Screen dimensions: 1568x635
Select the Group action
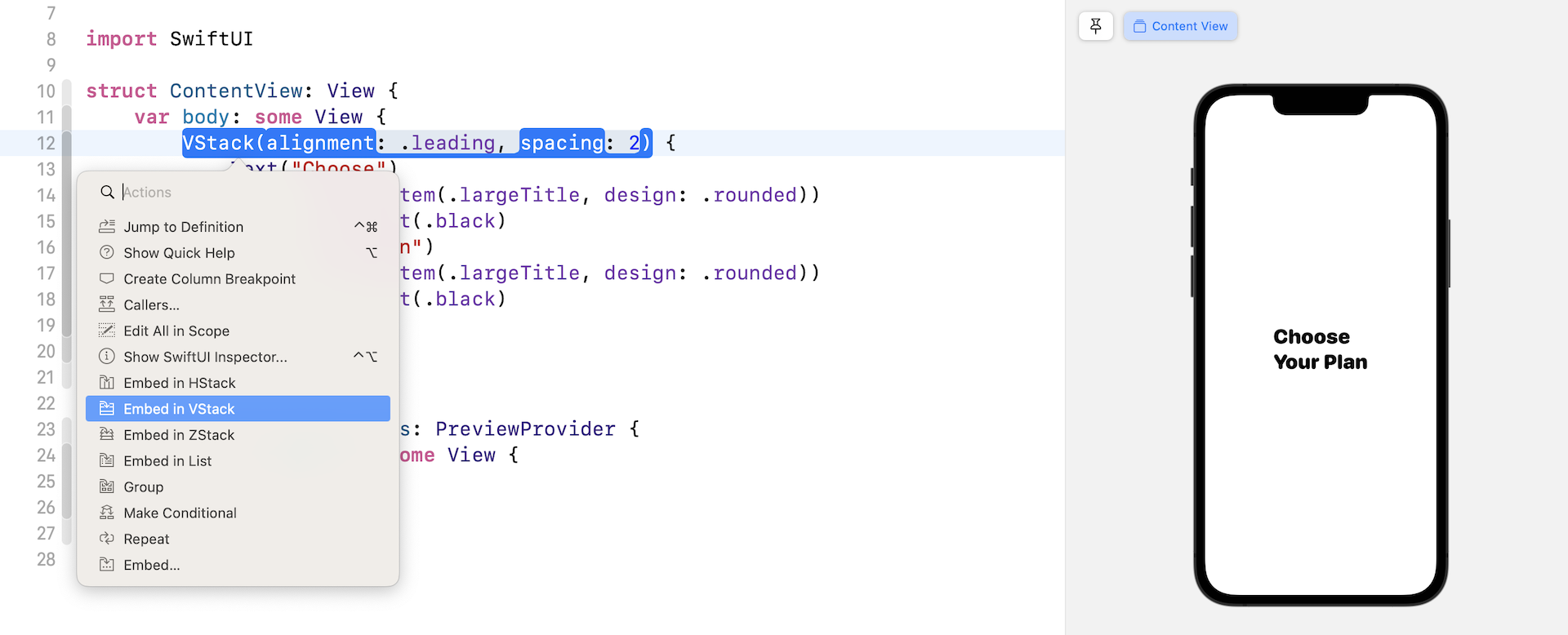(238, 487)
